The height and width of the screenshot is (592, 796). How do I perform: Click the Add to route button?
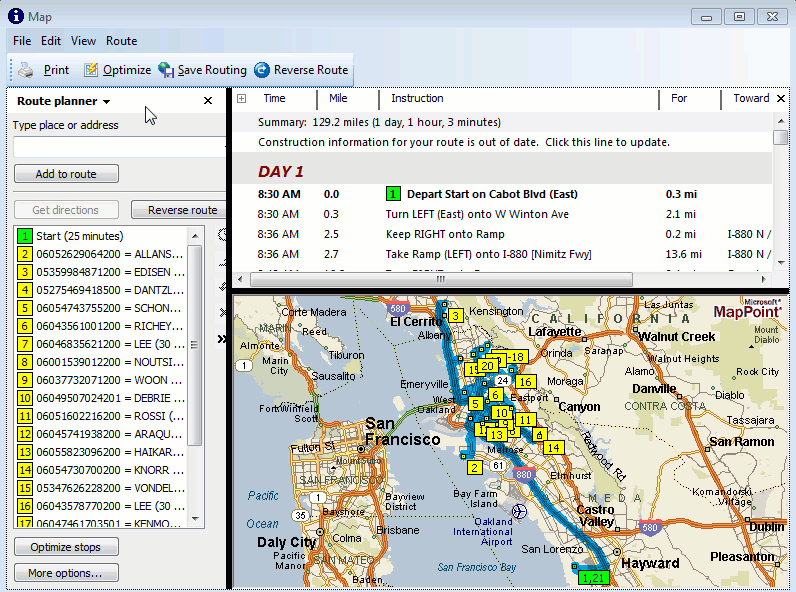[66, 174]
